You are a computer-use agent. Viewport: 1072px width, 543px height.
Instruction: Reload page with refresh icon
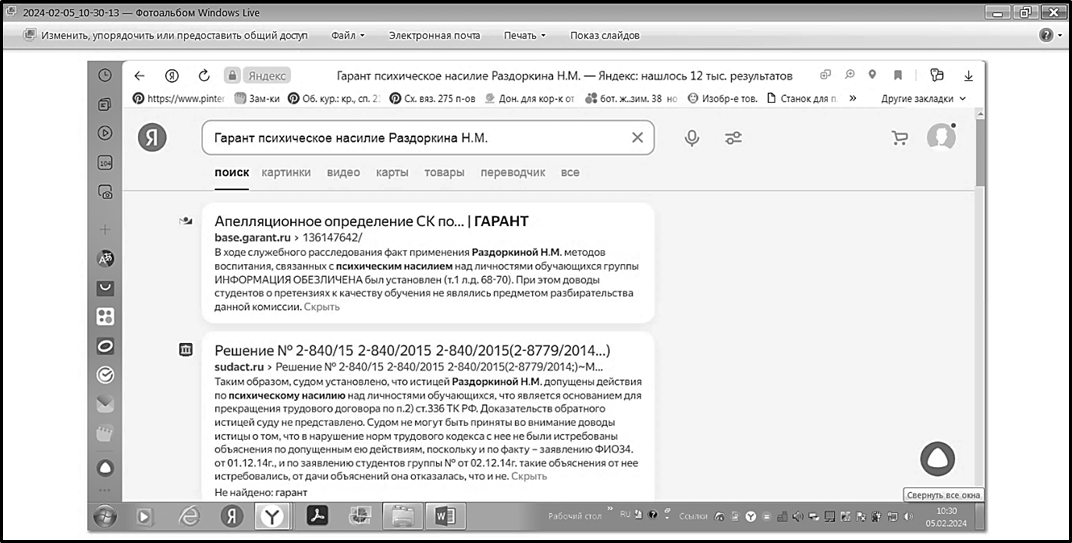[x=204, y=76]
